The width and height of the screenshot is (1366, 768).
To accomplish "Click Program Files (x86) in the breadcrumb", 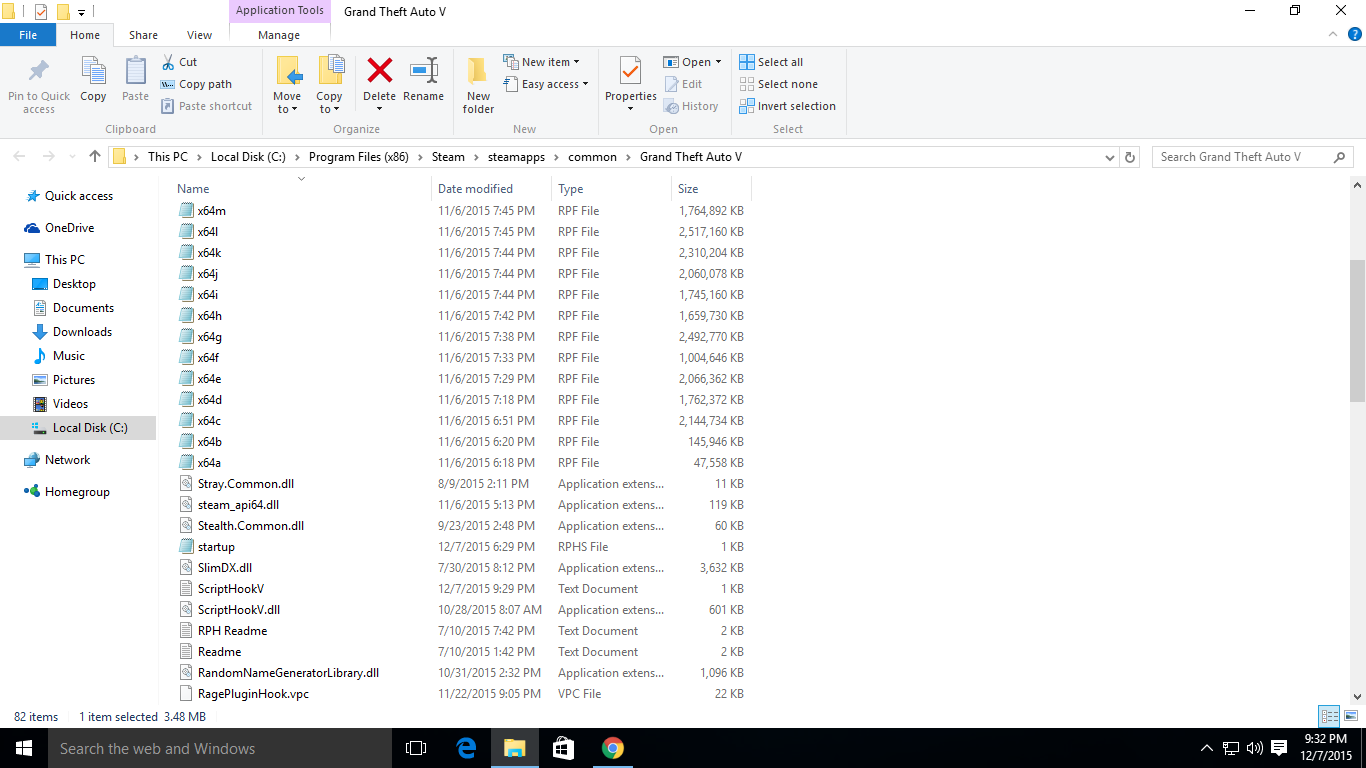I will (x=359, y=157).
